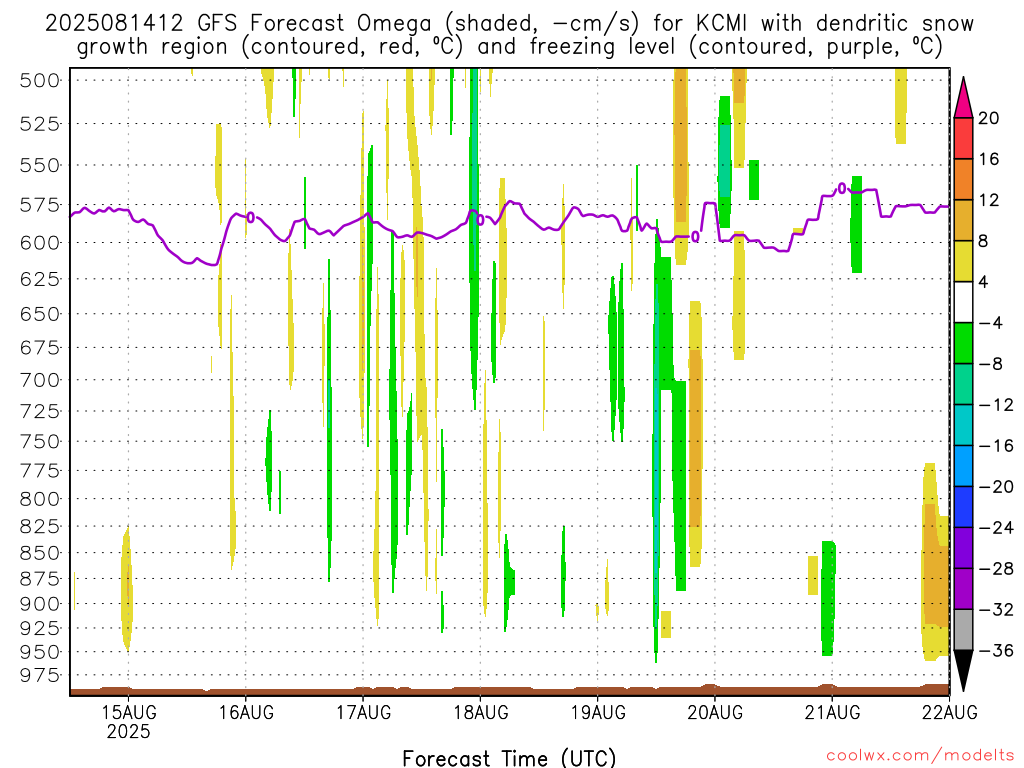
Task: Click the 21AUG date axis label
Action: [832, 712]
